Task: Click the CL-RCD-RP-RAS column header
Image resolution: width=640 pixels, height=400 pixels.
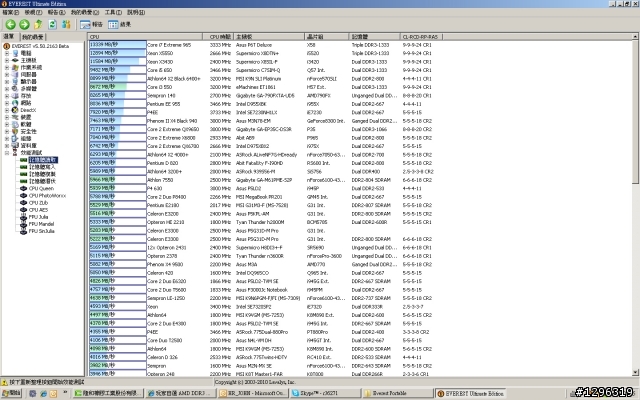Action: point(421,37)
